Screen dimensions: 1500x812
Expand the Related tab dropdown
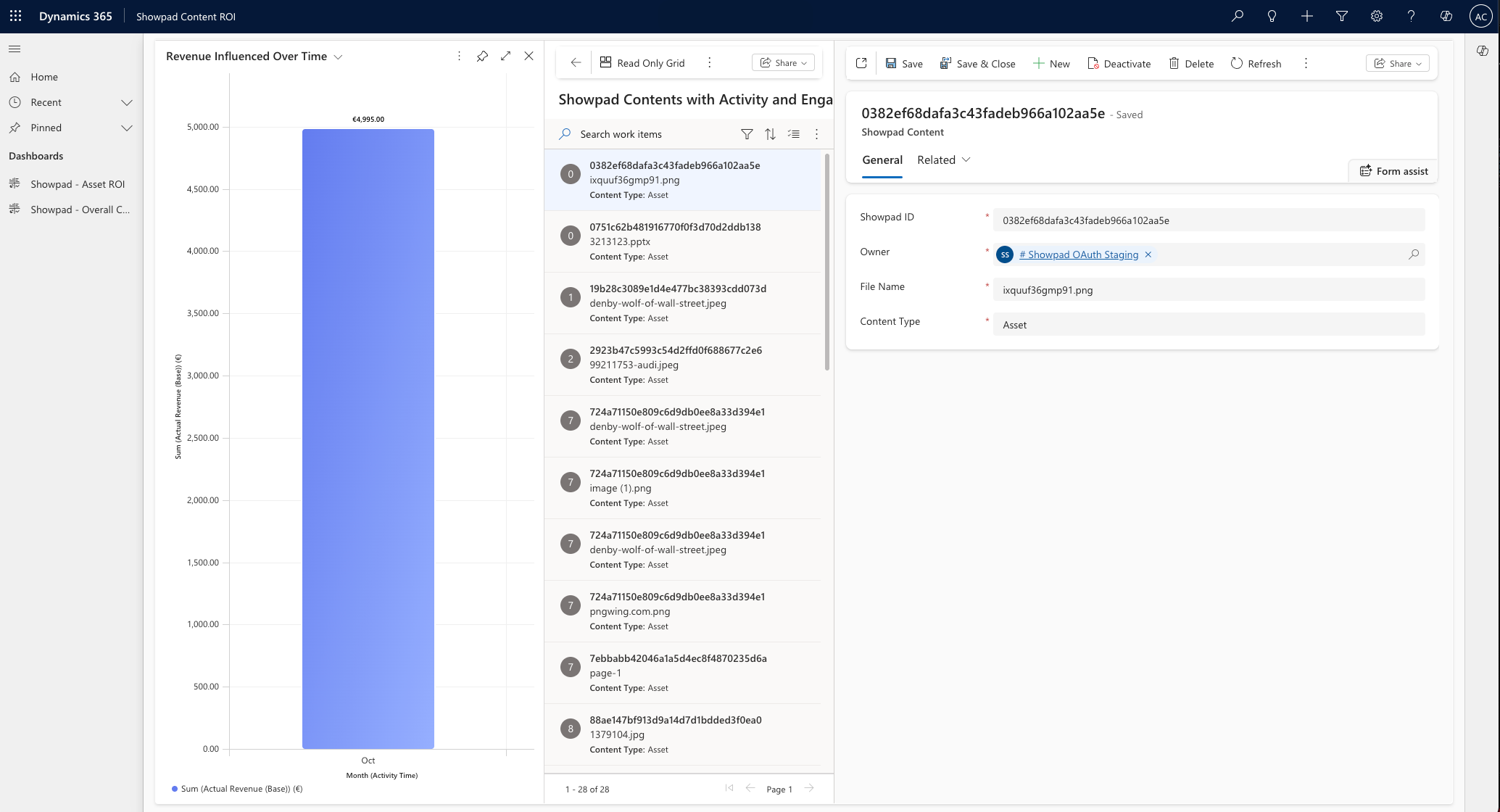pyautogui.click(x=966, y=159)
